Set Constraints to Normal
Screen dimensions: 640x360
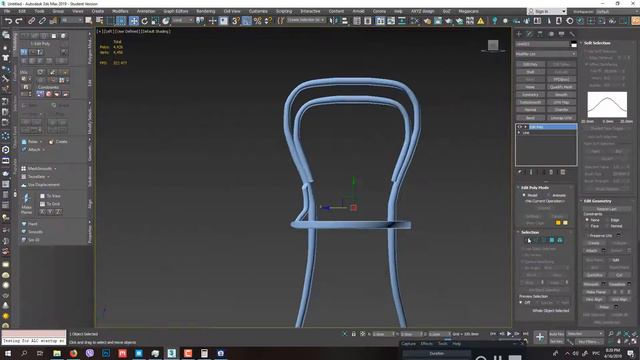pos(614,226)
